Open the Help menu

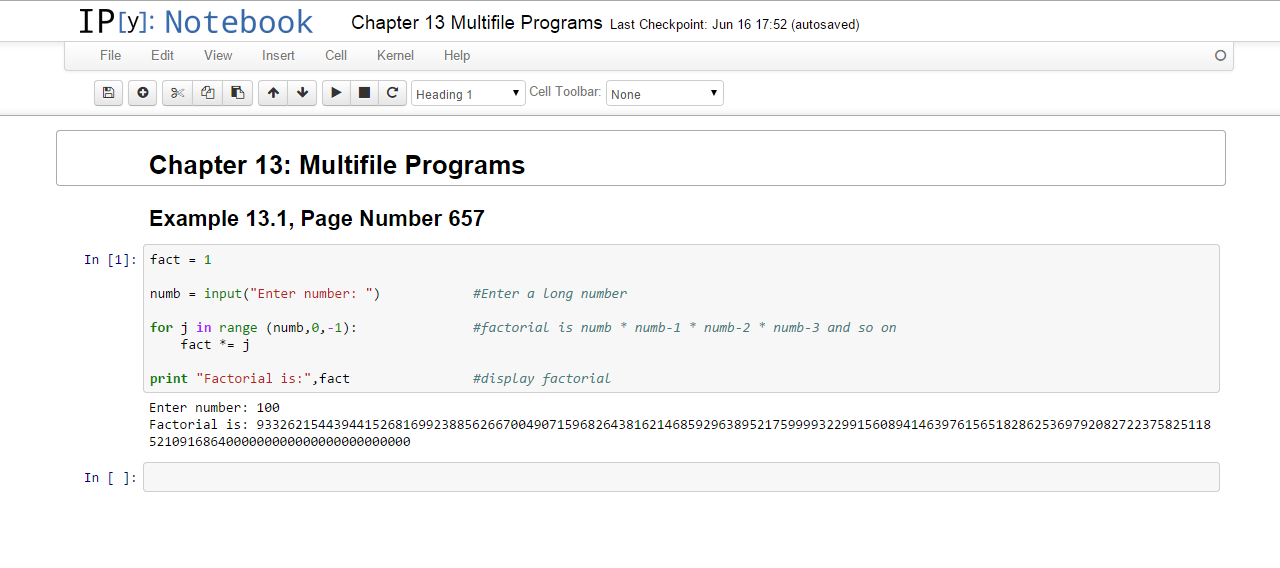[457, 56]
